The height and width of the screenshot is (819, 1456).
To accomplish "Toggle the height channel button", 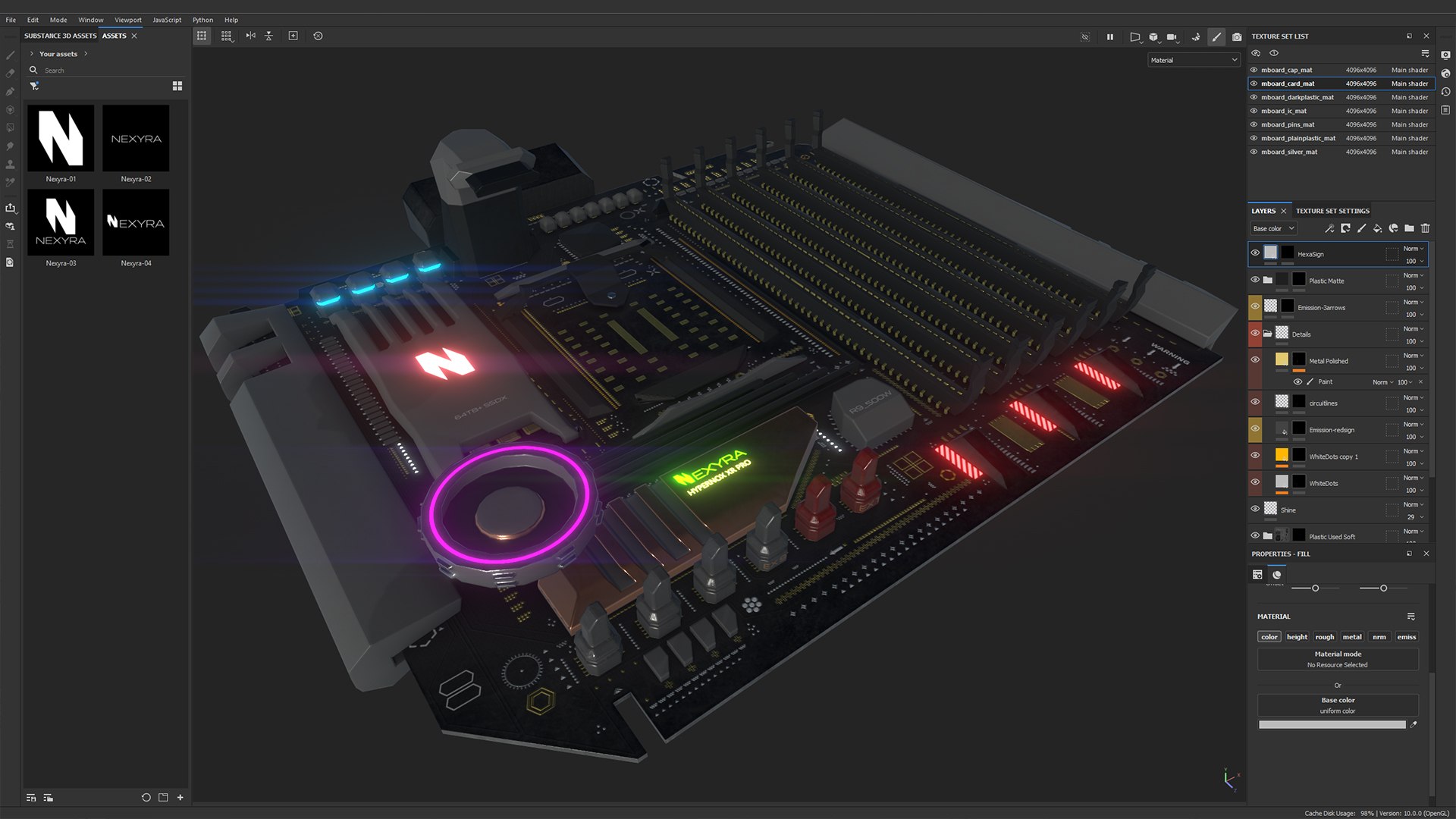I will click(x=1297, y=637).
